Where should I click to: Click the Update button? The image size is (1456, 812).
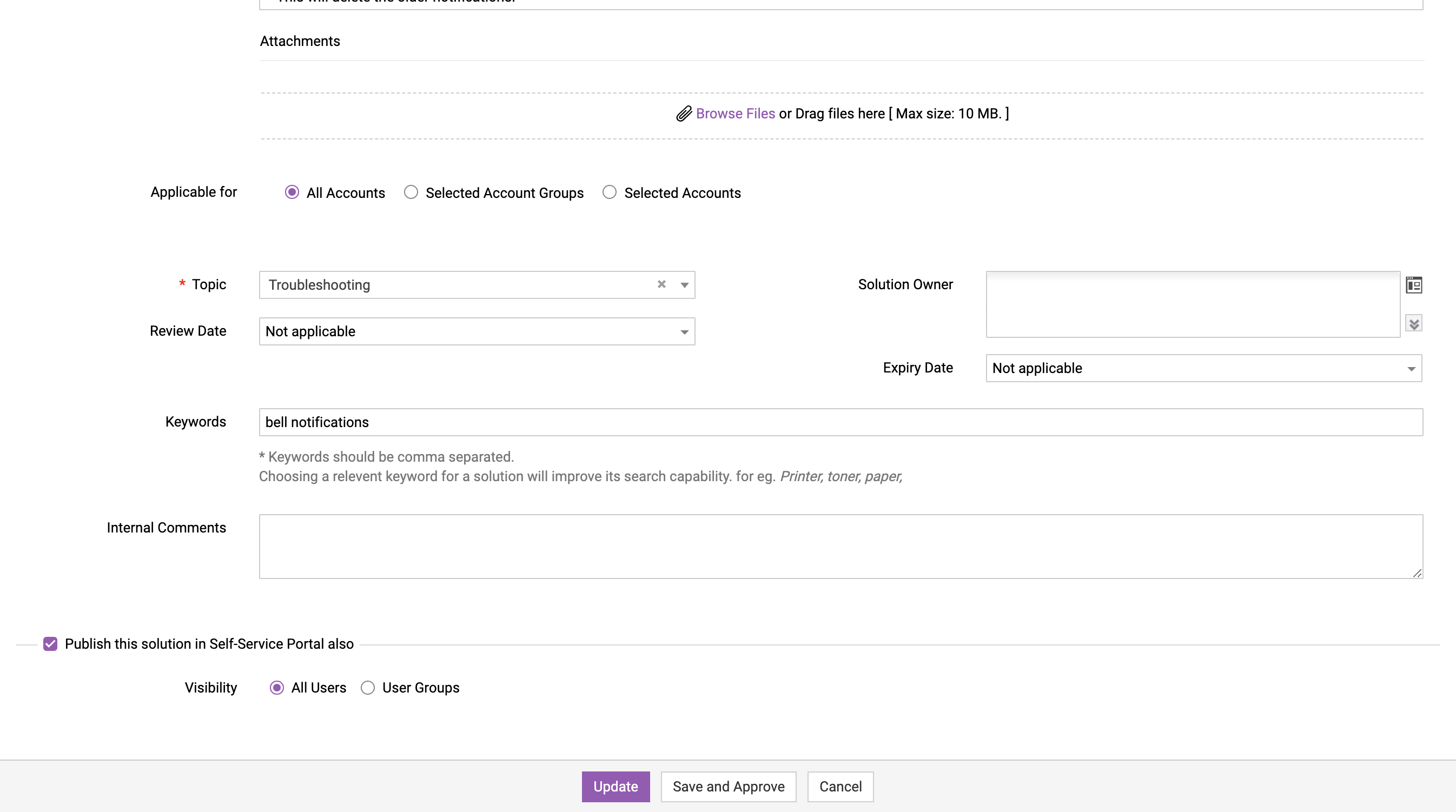point(616,787)
